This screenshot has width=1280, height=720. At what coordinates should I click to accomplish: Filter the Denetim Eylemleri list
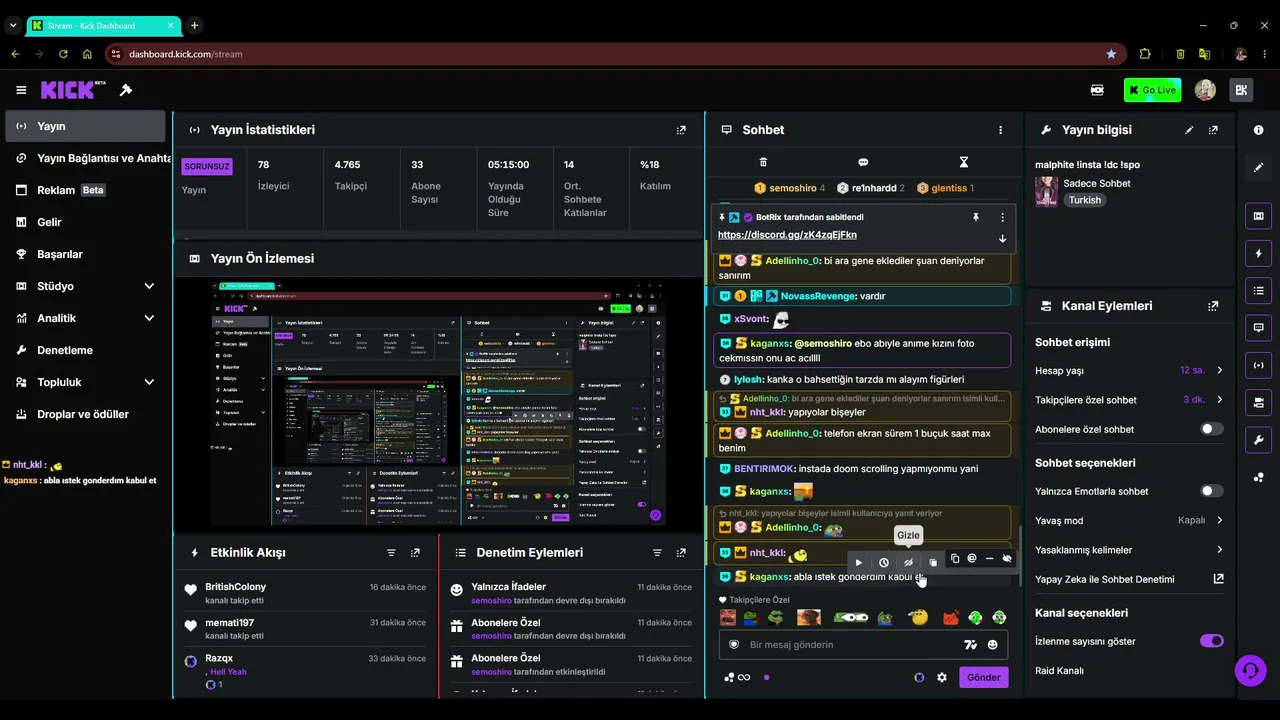(x=657, y=553)
